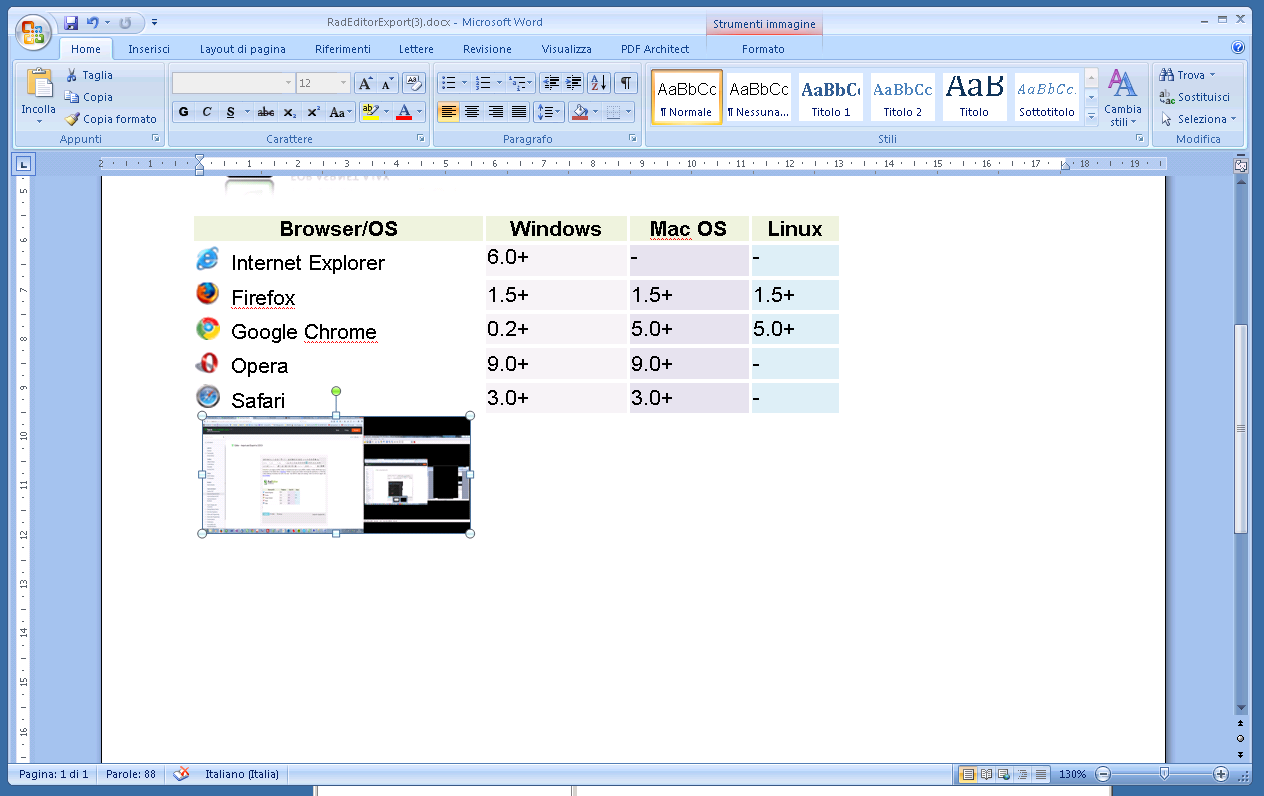The image size is (1264, 796).
Task: Decrease font size with shrink font icon
Action: tap(387, 83)
